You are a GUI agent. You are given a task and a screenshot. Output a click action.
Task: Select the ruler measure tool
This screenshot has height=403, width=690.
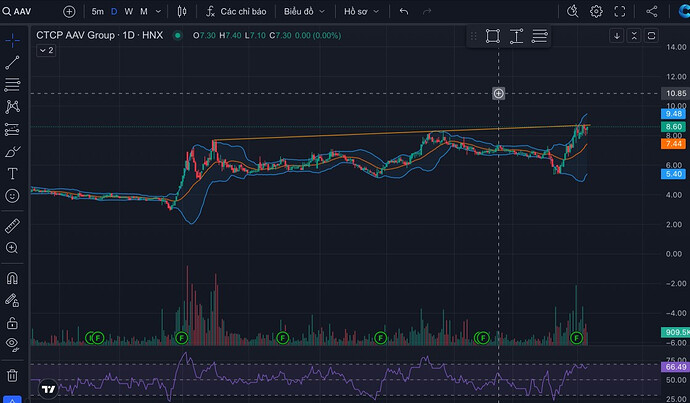(x=13, y=226)
